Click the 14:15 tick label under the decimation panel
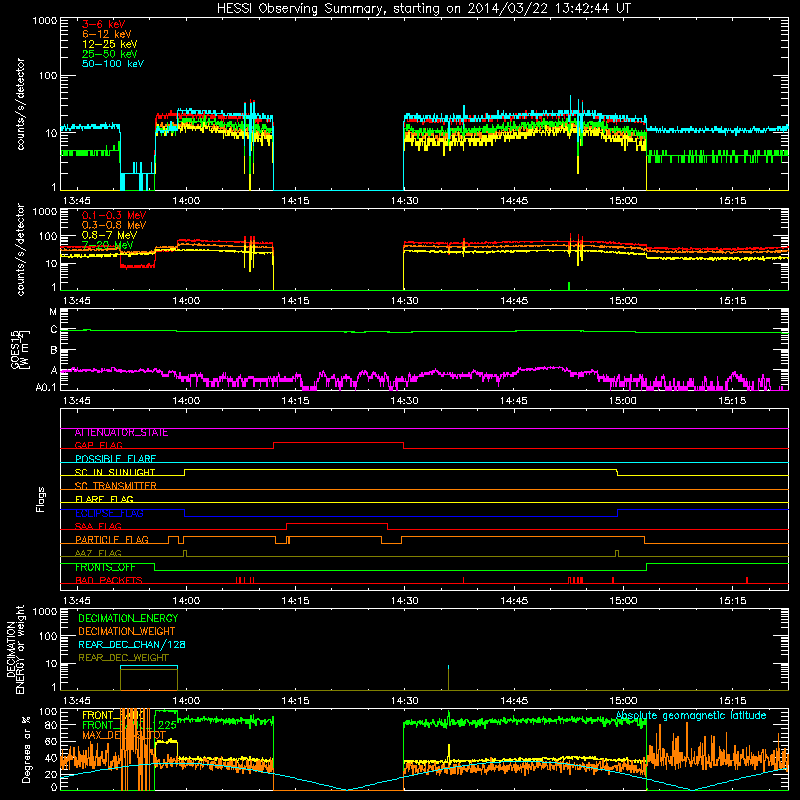 coord(295,701)
